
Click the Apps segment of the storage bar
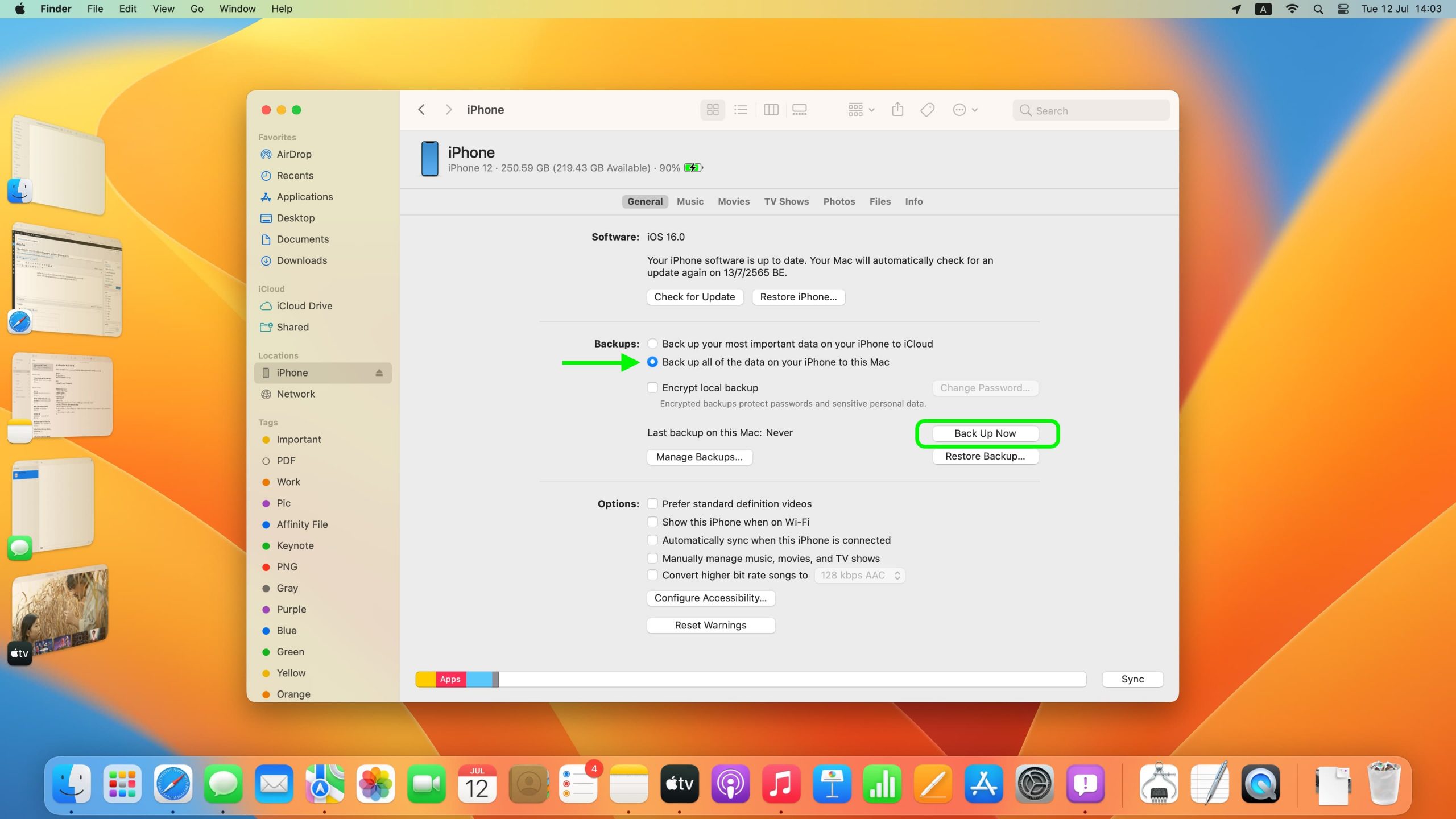click(x=450, y=679)
